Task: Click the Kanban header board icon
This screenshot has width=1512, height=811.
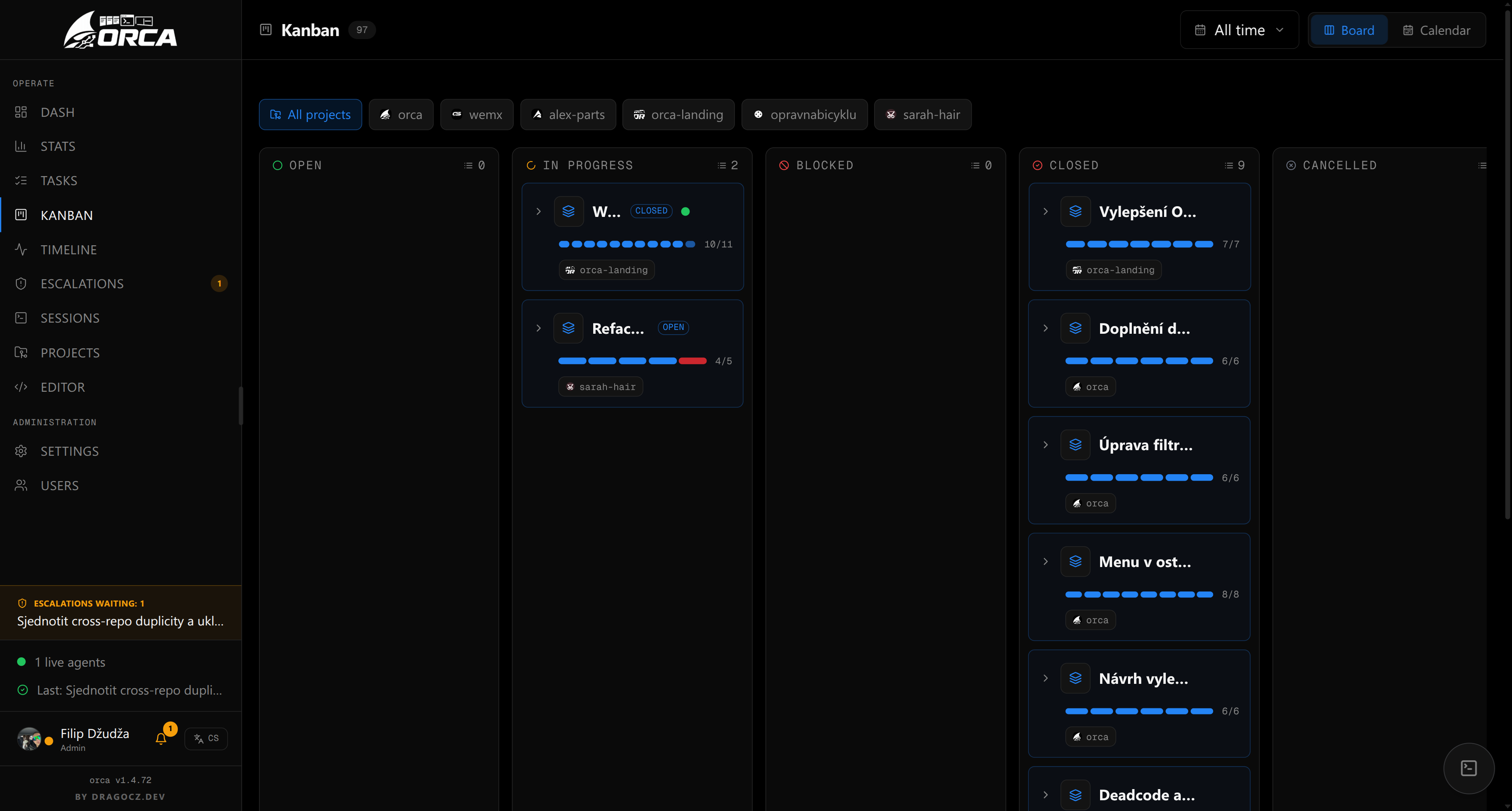Action: (266, 29)
